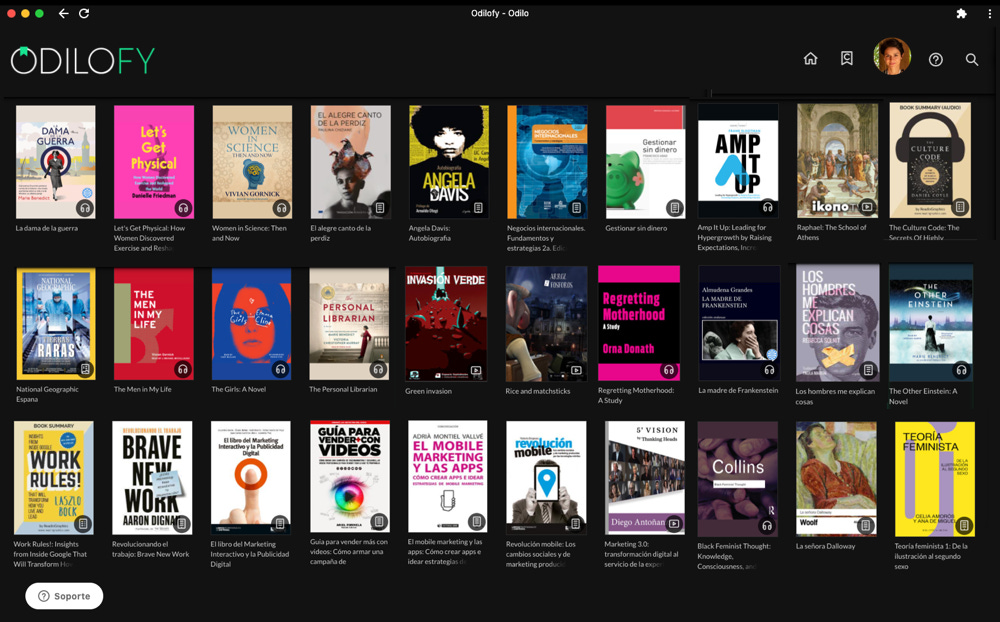Open Let's Get Physical pink cover

154,162
